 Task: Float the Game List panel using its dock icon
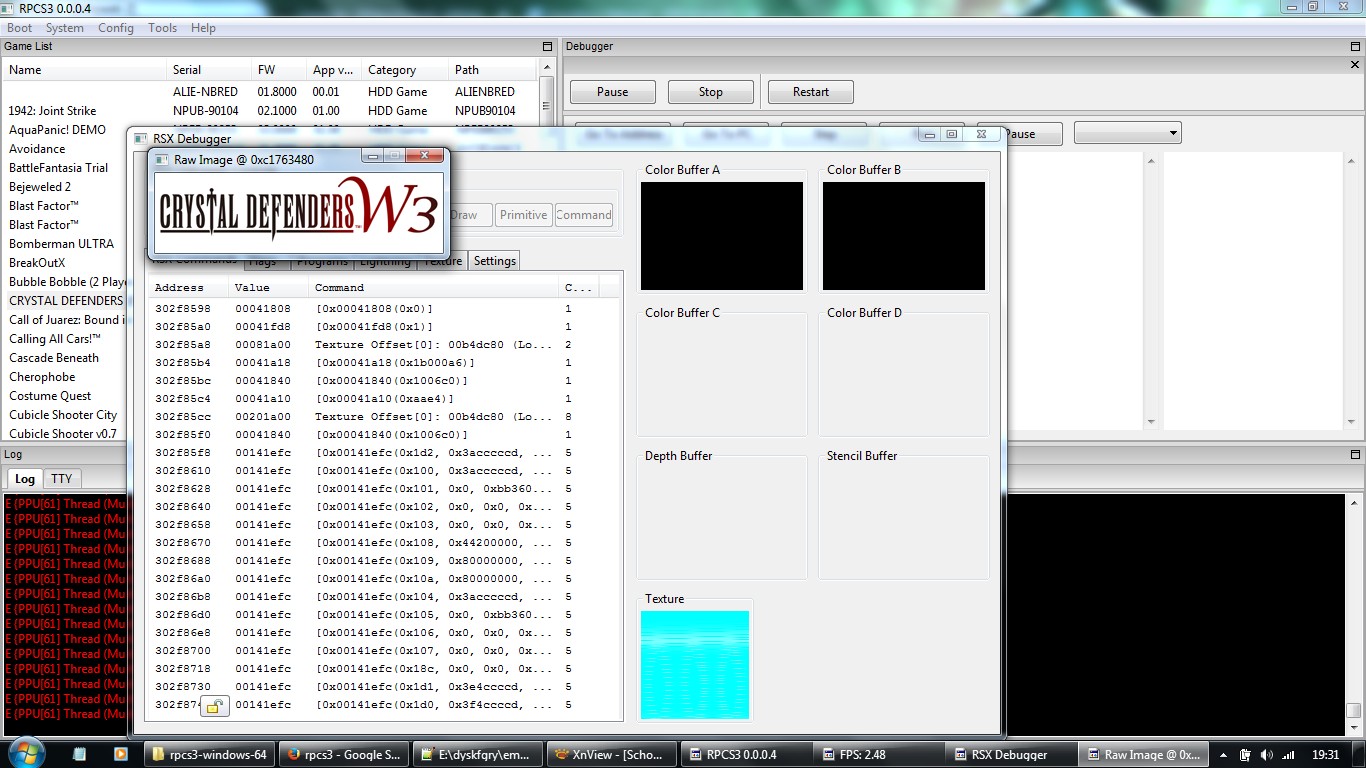tap(547, 47)
